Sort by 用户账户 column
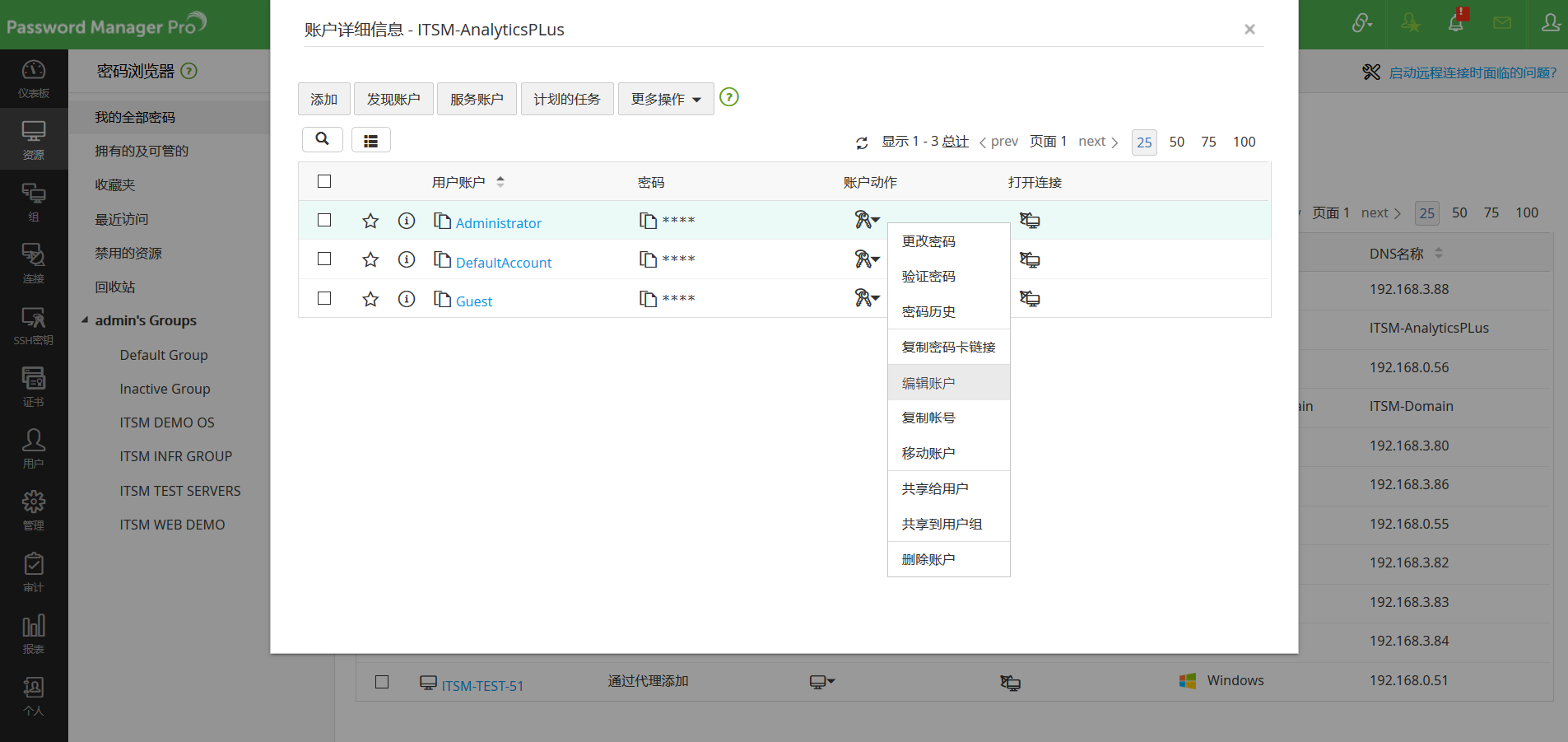 click(500, 182)
